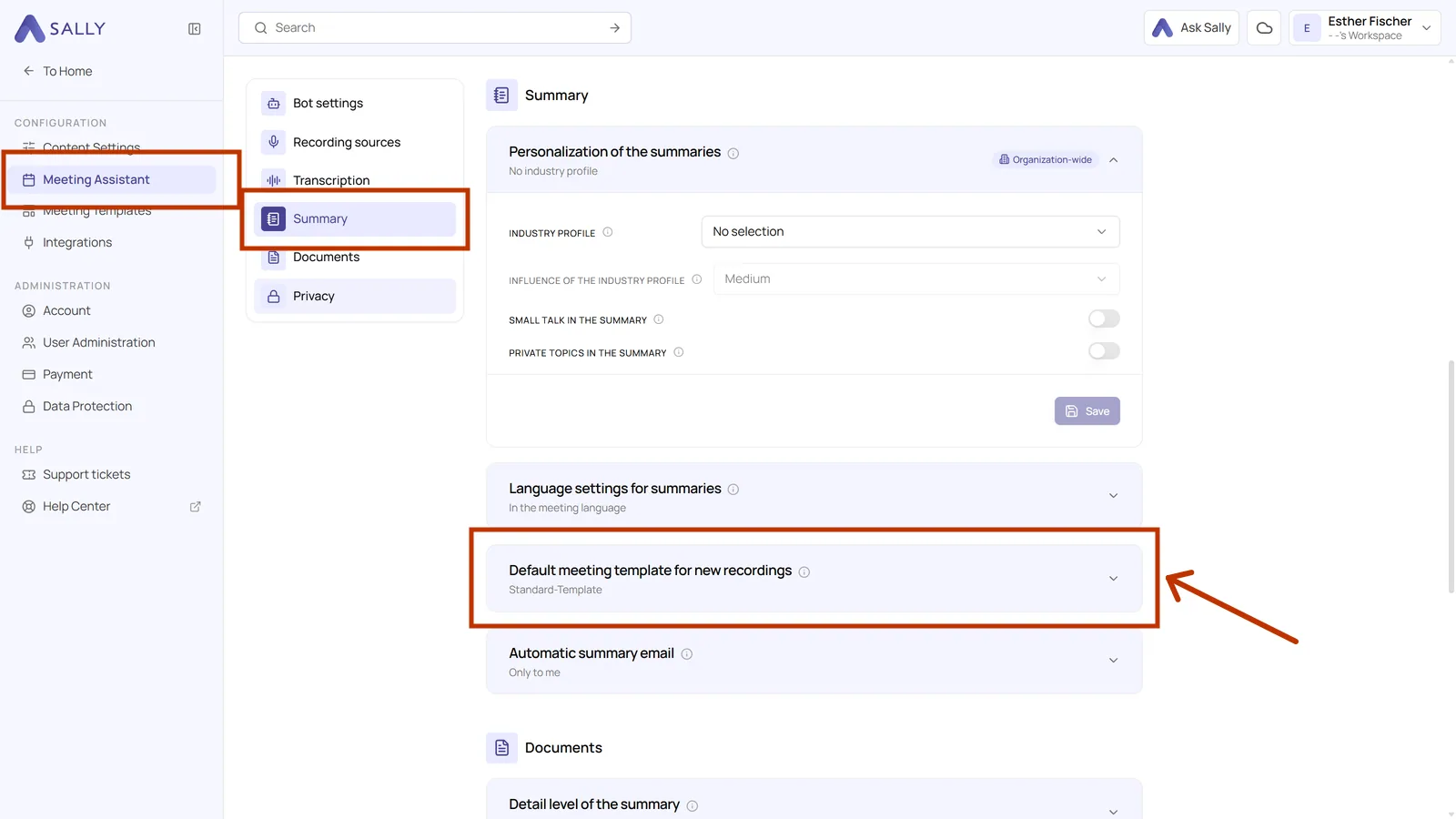This screenshot has height=819, width=1456.
Task: Click the Integrations plug icon
Action: pos(29,243)
